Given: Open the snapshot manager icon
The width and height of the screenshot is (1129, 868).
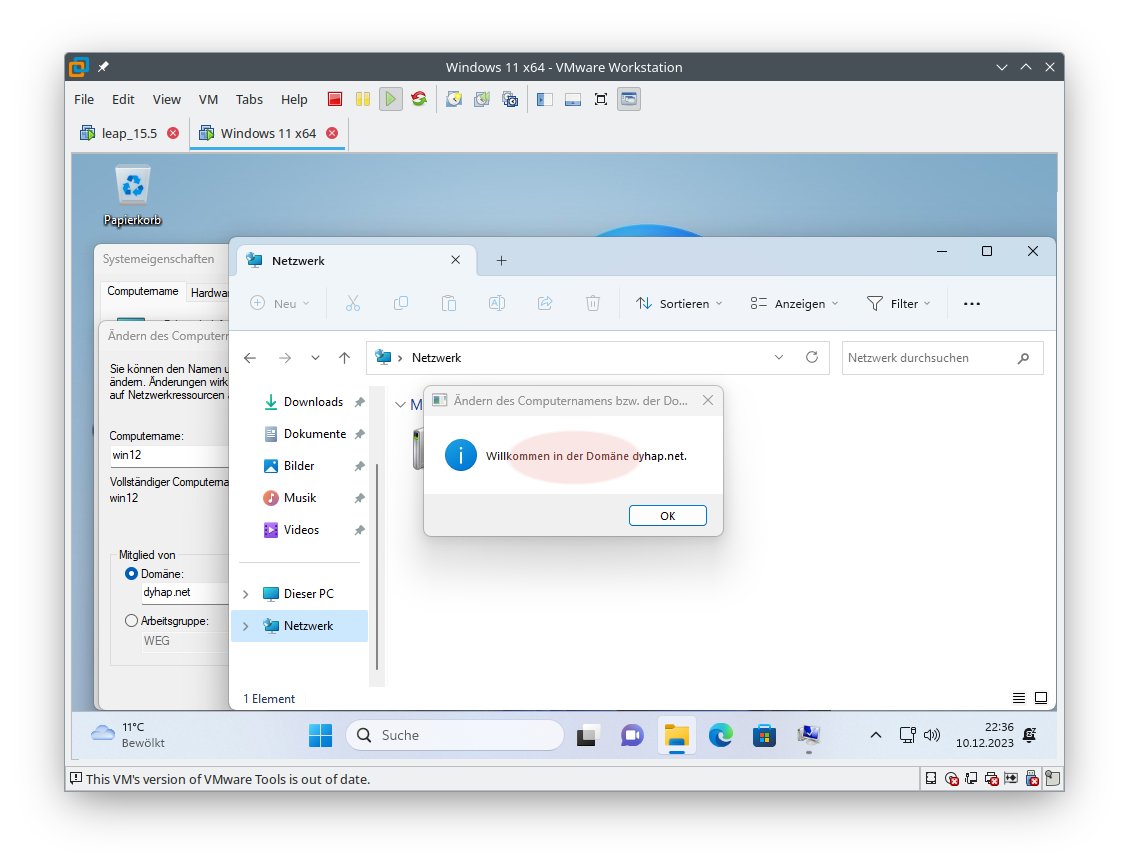Looking at the screenshot, I should tap(510, 99).
